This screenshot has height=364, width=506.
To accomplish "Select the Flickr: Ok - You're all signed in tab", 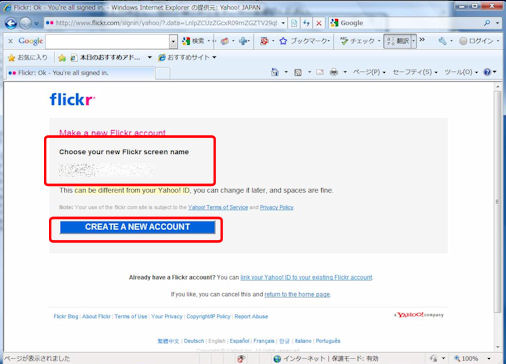I will (80, 73).
